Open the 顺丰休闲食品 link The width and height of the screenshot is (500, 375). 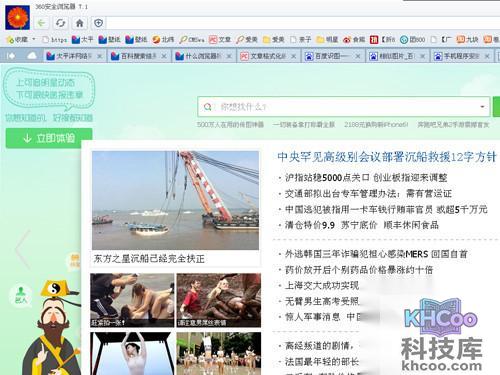click(x=411, y=225)
